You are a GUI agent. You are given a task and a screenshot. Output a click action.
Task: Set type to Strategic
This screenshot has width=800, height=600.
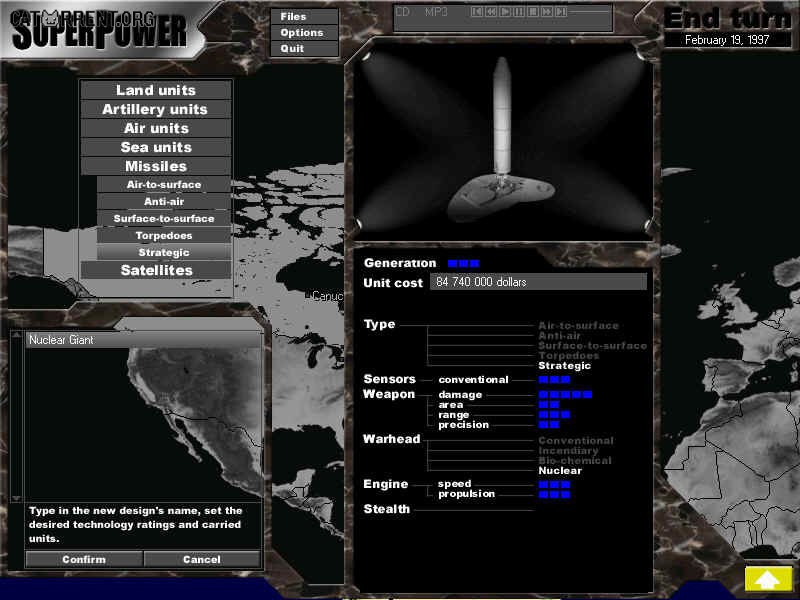565,366
